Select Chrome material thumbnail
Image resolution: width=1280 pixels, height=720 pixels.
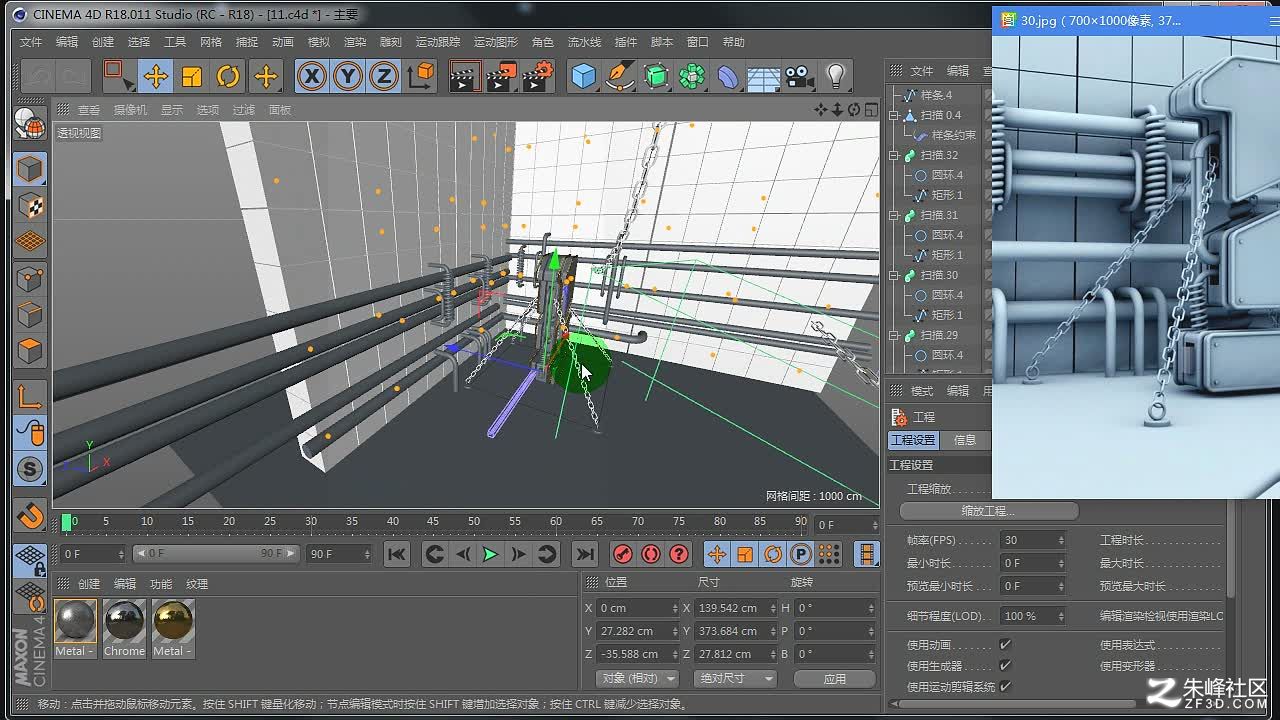click(124, 629)
